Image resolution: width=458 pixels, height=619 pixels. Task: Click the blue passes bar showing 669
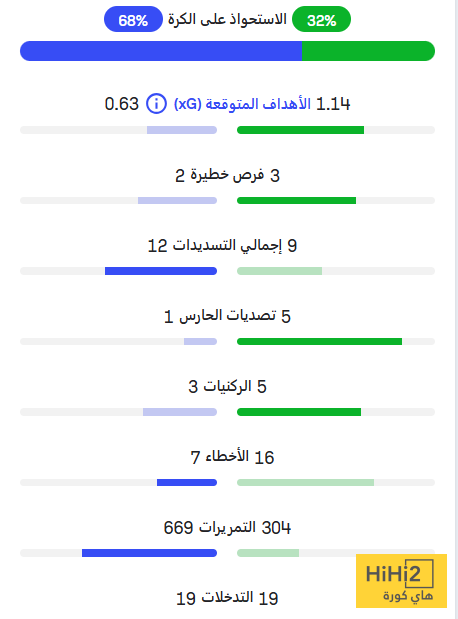tap(149, 553)
